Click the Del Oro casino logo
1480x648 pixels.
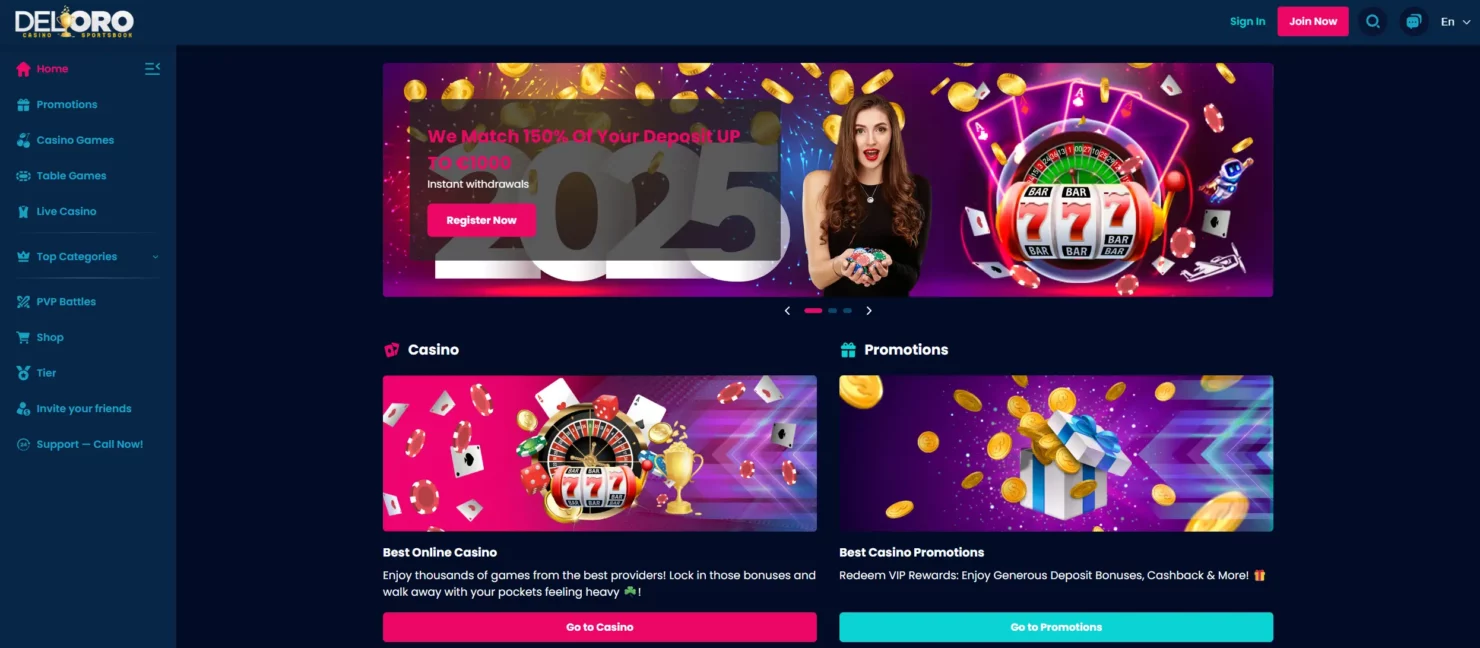(x=74, y=22)
